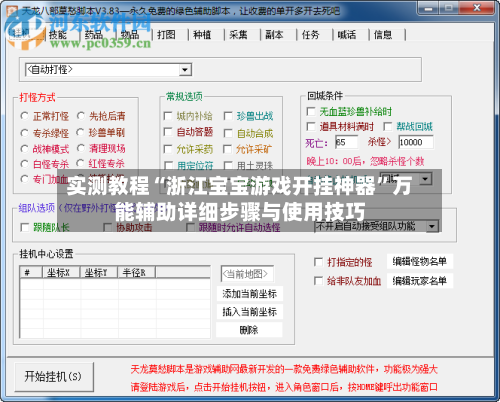Viewport: 500px width, 402px height.
Task: Open the 种植 tab
Action: point(202,35)
